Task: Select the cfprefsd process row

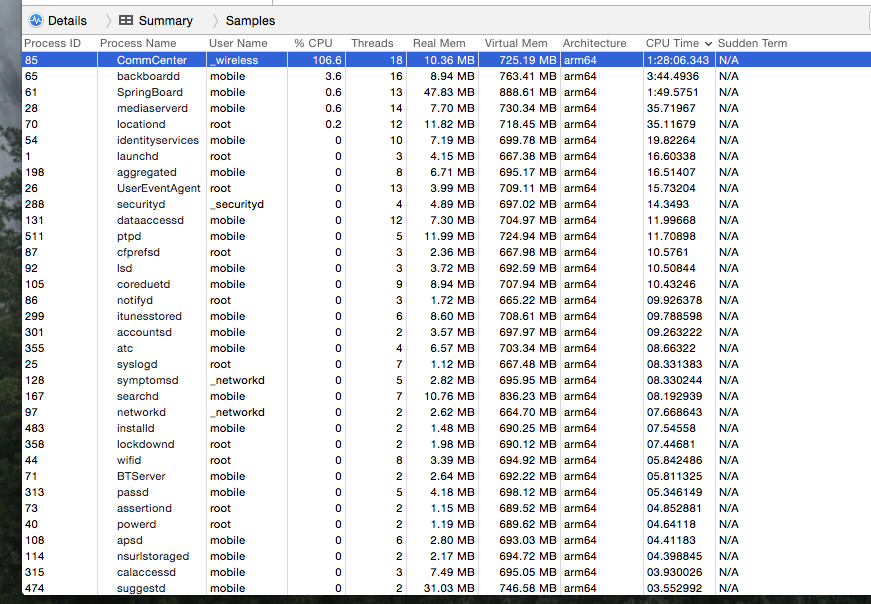Action: (446, 252)
